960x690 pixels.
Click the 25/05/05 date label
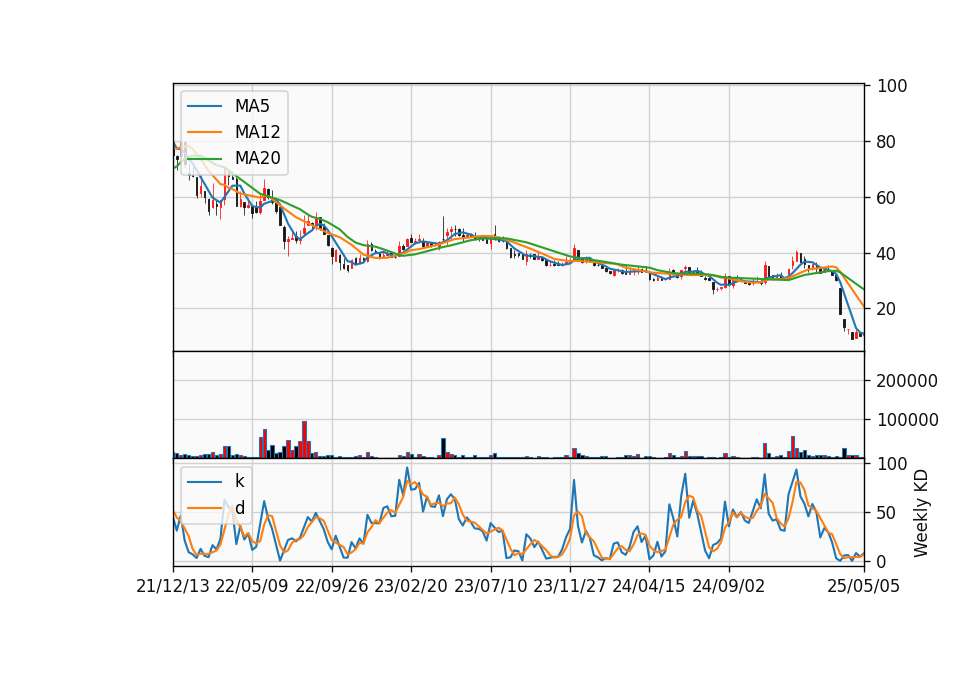[x=863, y=586]
